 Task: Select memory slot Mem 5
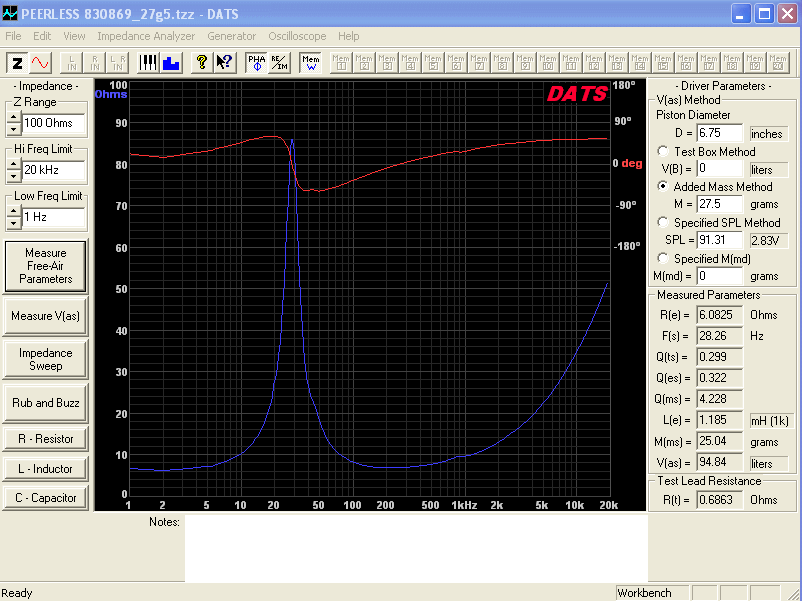click(433, 62)
